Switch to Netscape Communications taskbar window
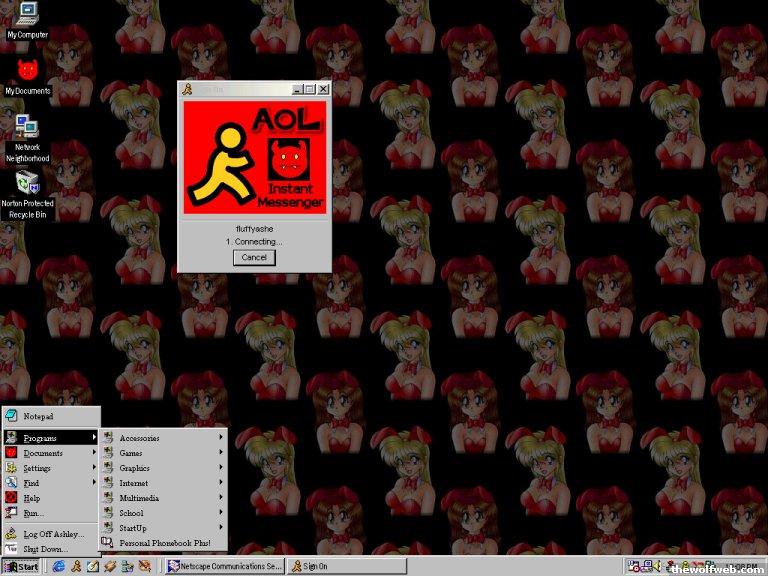768x576 pixels. pyautogui.click(x=224, y=566)
